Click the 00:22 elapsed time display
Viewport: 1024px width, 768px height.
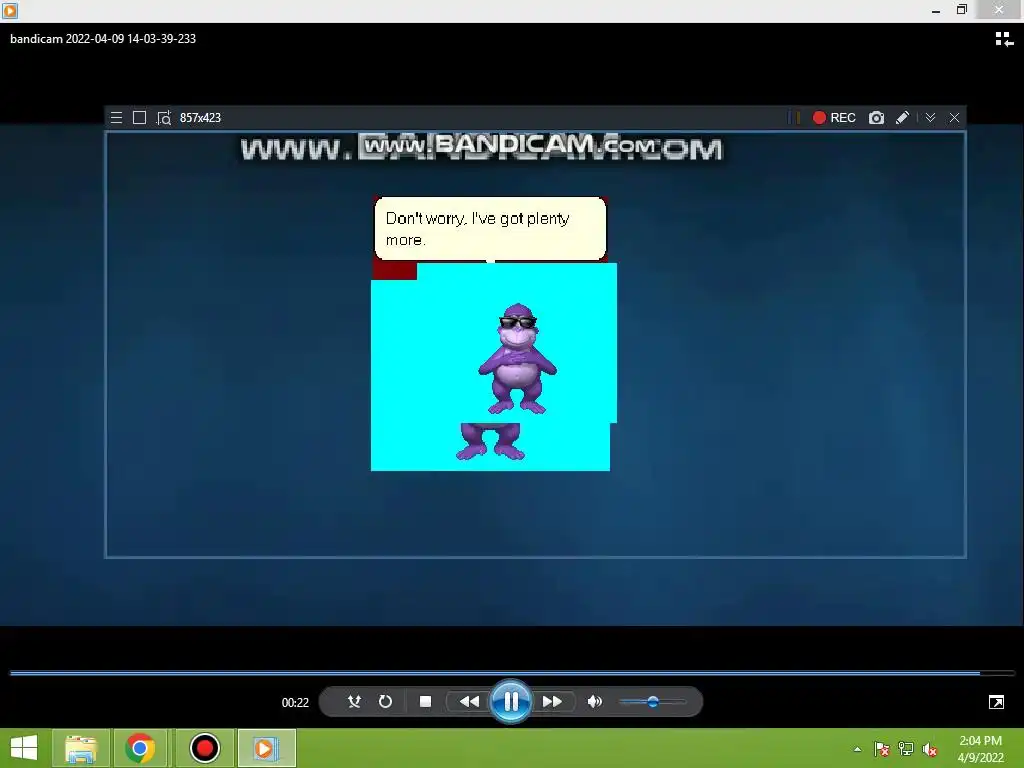click(295, 702)
